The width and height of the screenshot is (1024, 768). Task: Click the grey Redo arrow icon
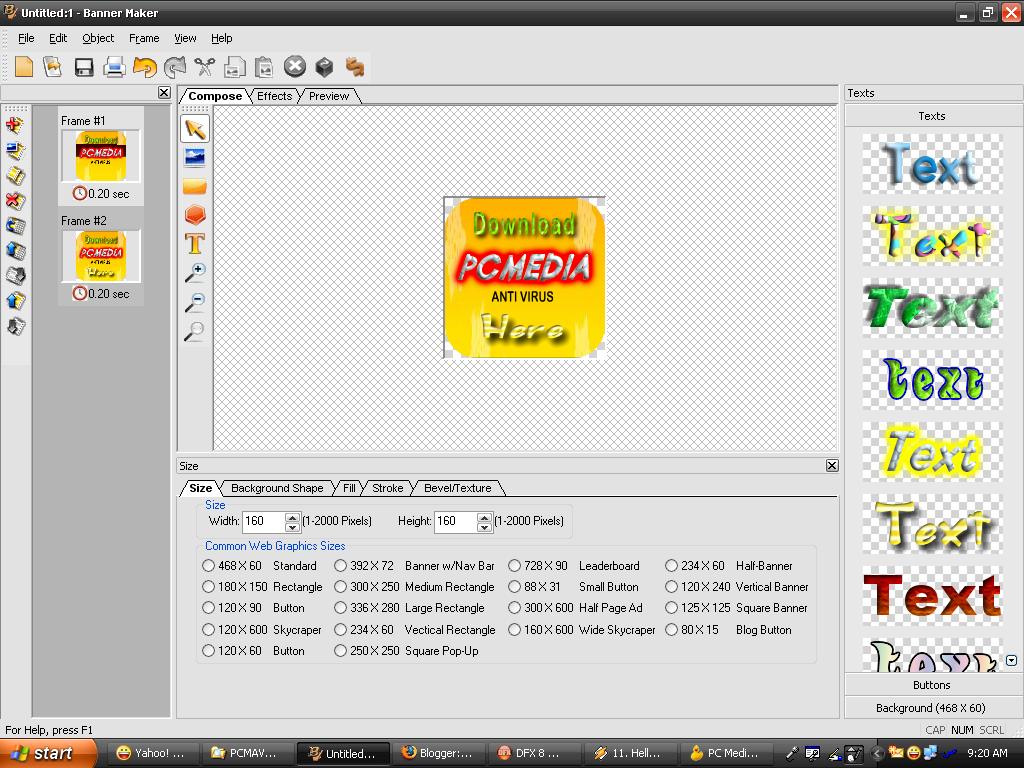pyautogui.click(x=175, y=67)
